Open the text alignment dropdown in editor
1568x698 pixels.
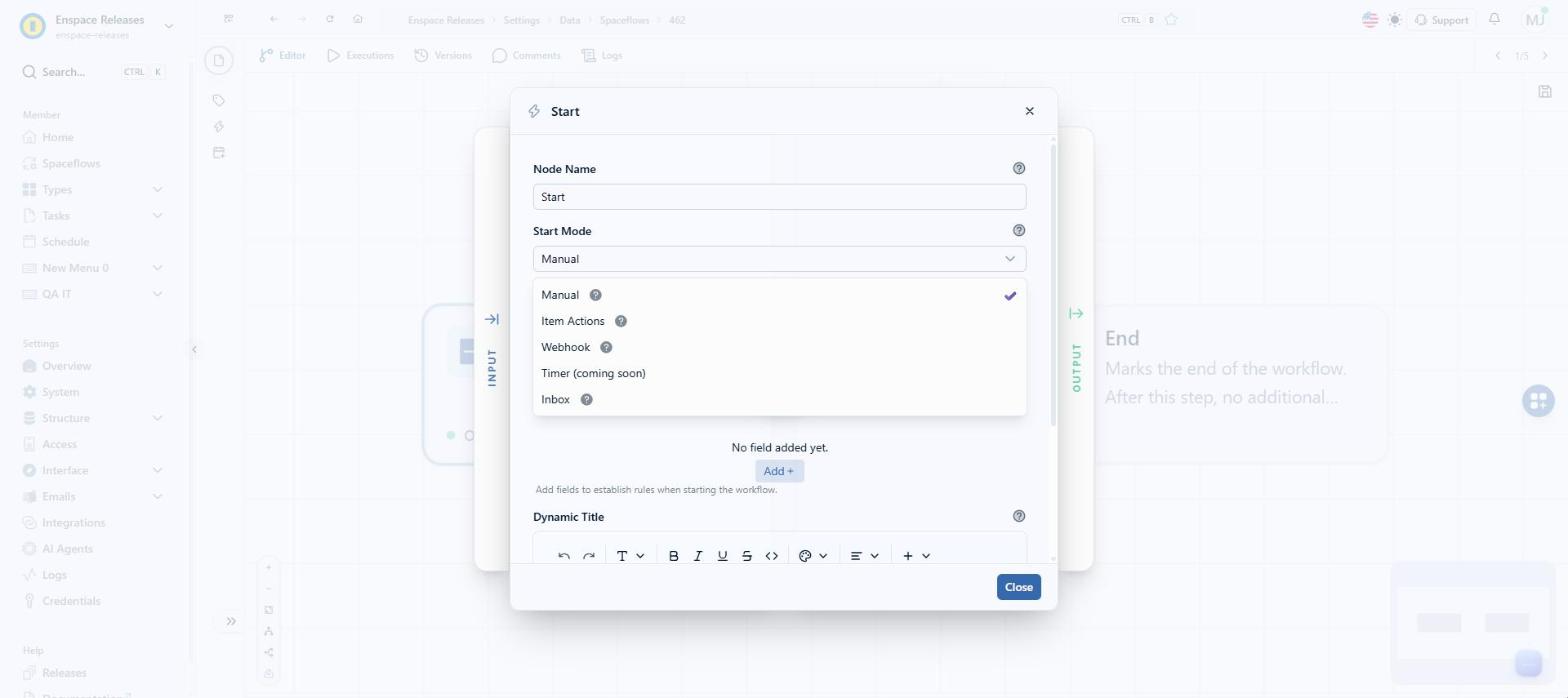pos(864,556)
